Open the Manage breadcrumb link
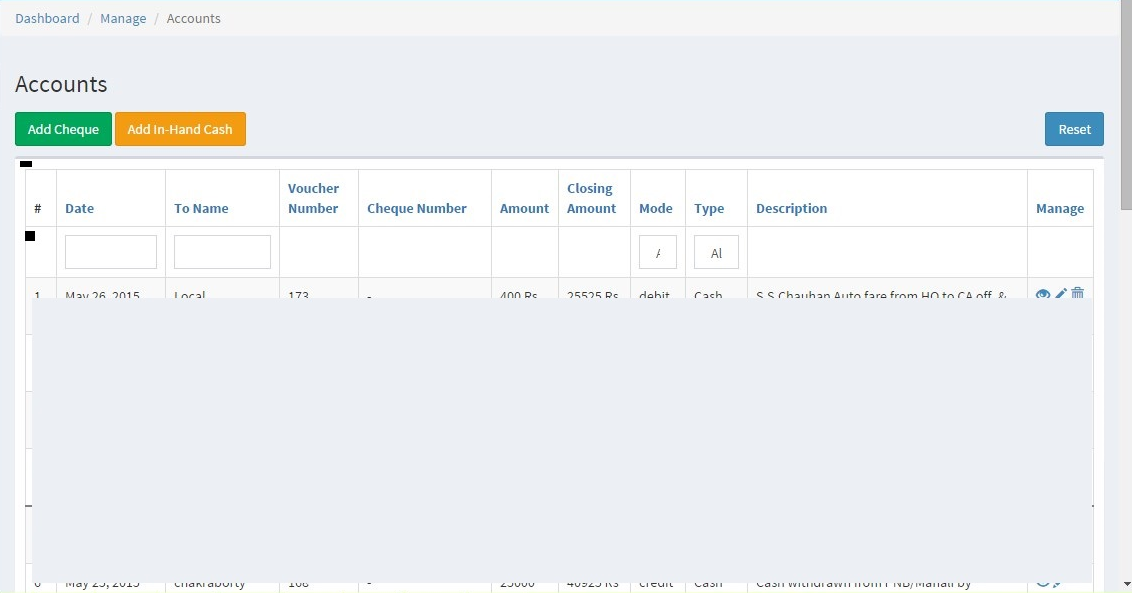 (123, 18)
